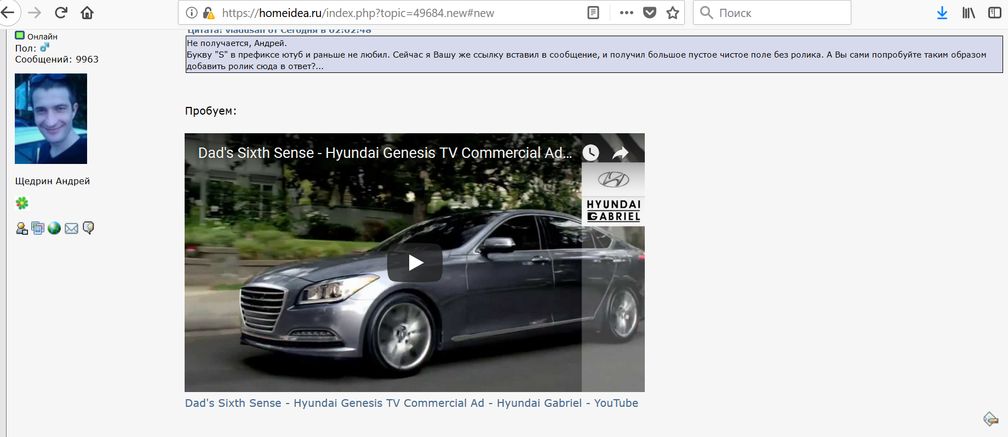Screen dimensions: 1008x437
Task: Click the video title in the player header
Action: pos(385,153)
